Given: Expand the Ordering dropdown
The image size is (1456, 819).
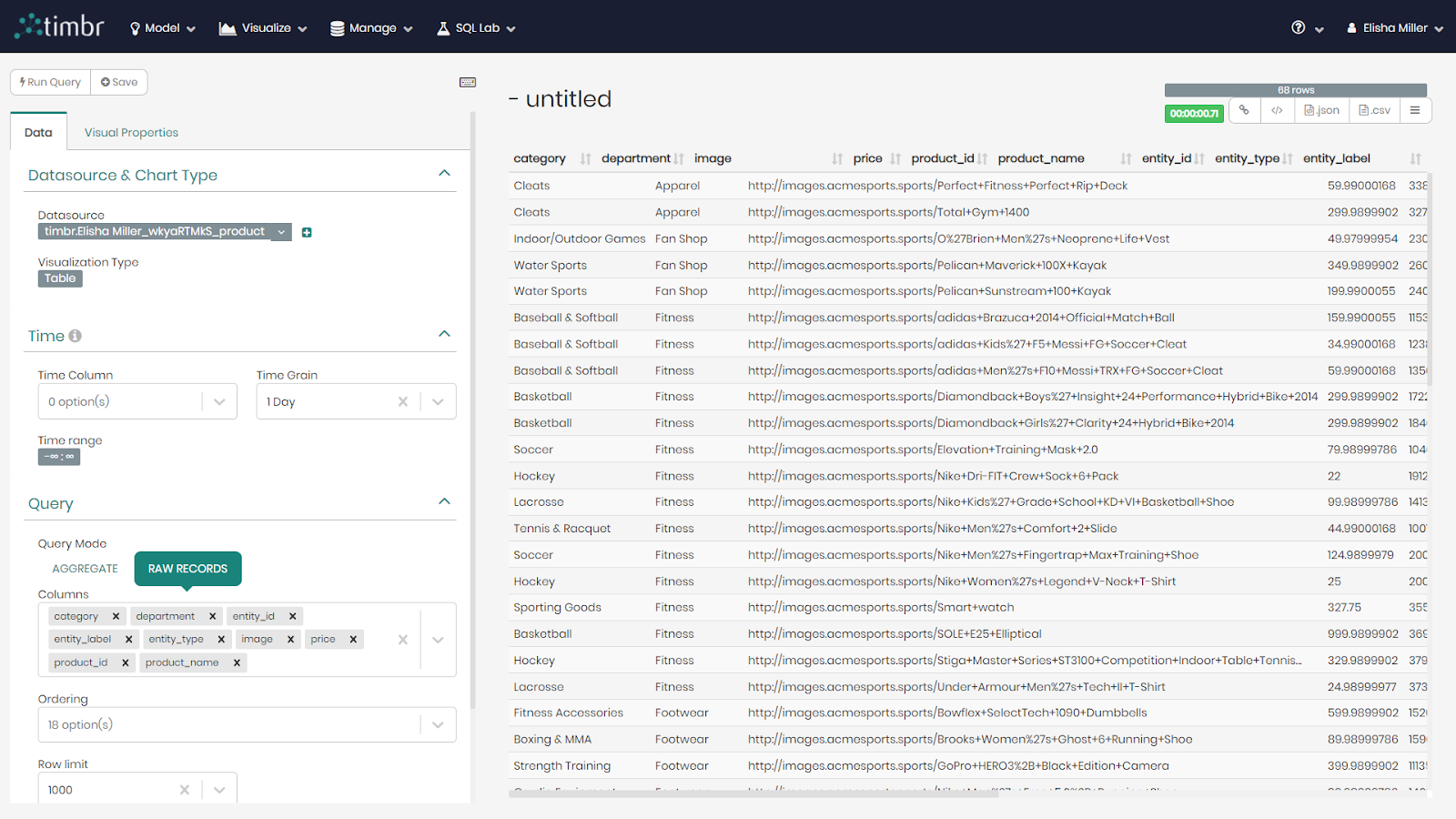Looking at the screenshot, I should click(x=438, y=724).
